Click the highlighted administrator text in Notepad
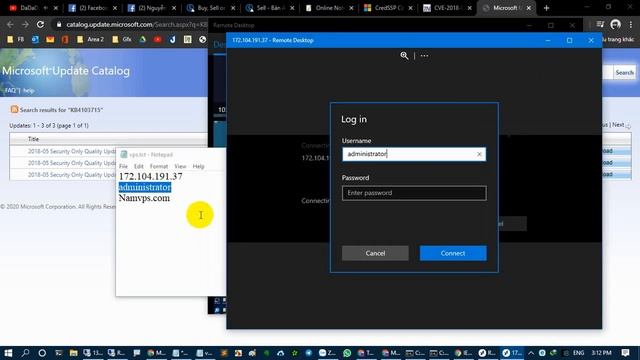This screenshot has height=360, width=640. (145, 187)
